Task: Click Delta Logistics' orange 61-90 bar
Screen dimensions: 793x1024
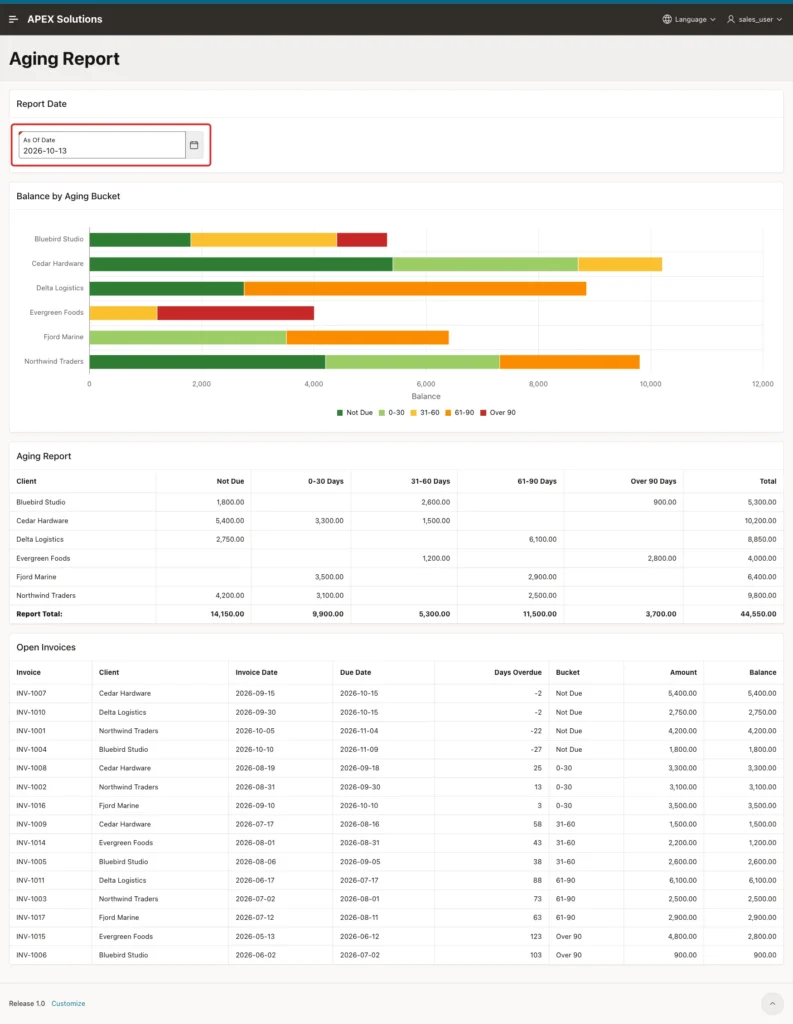Action: [x=415, y=289]
